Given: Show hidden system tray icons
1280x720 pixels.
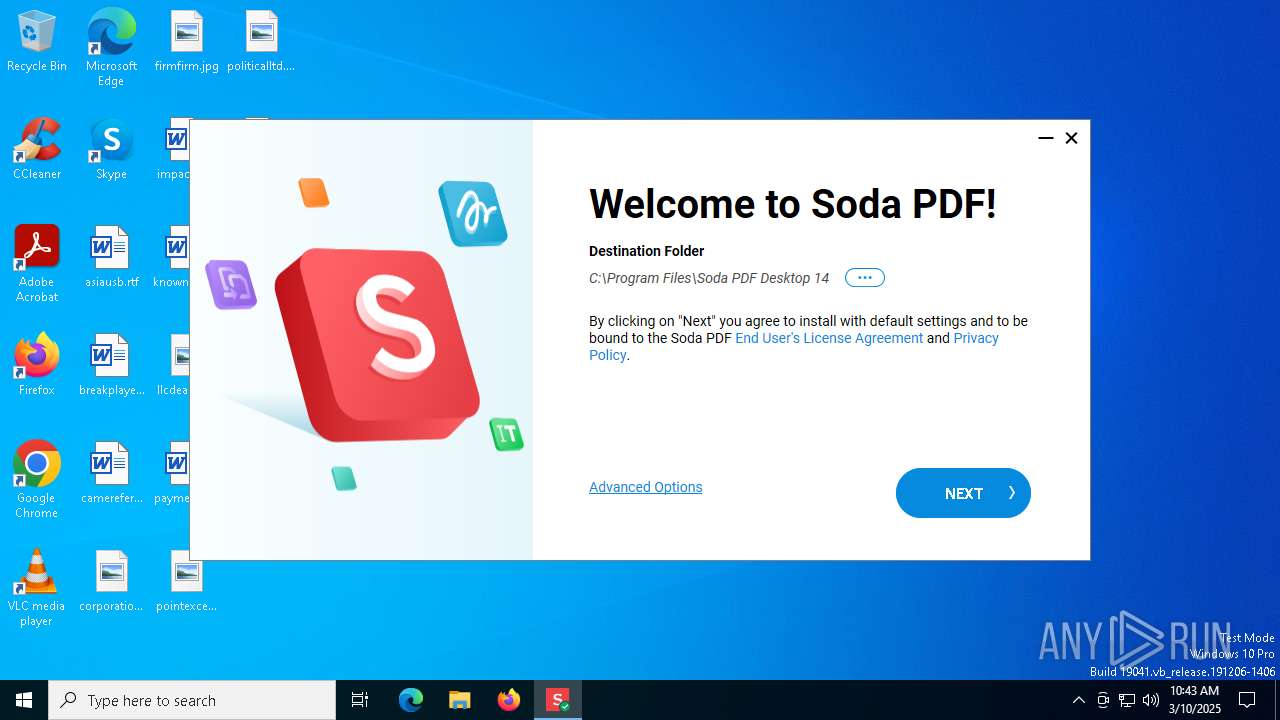Looking at the screenshot, I should (1078, 700).
